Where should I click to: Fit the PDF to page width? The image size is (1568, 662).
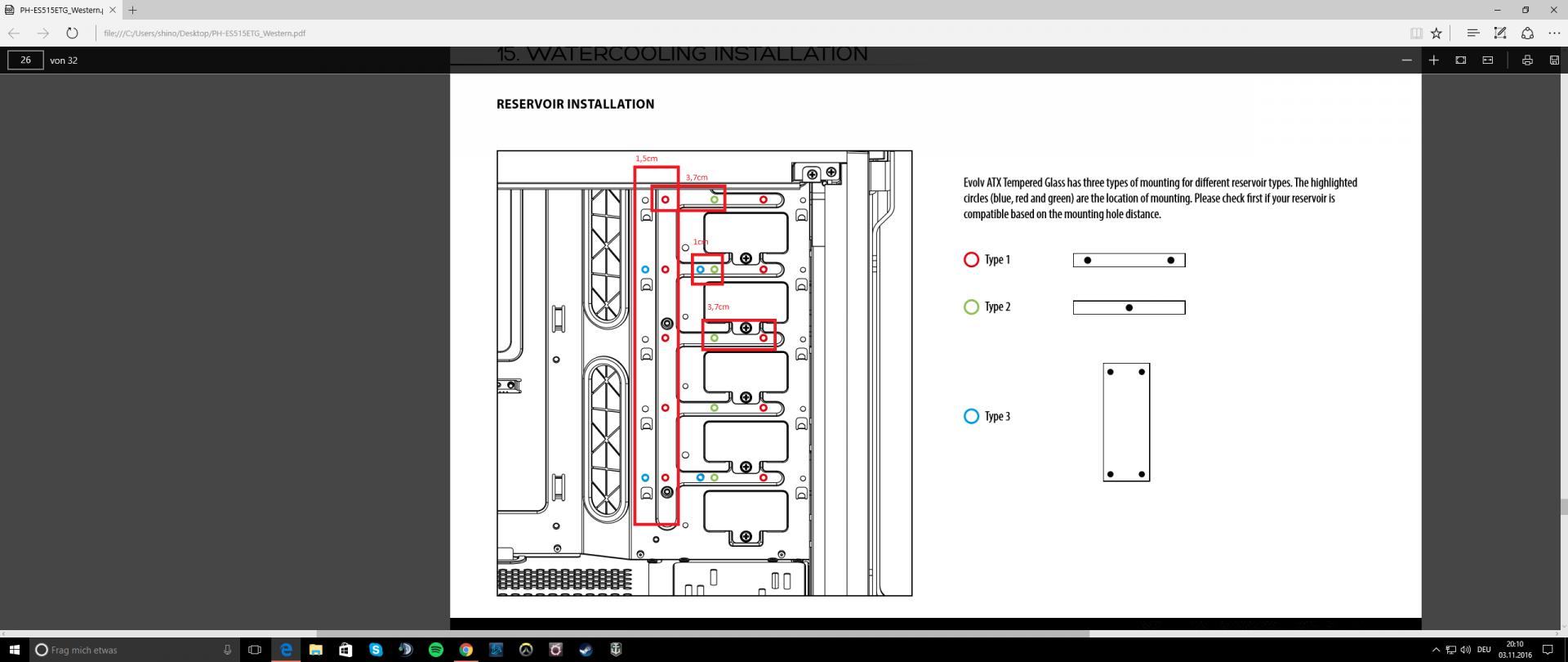point(1487,60)
